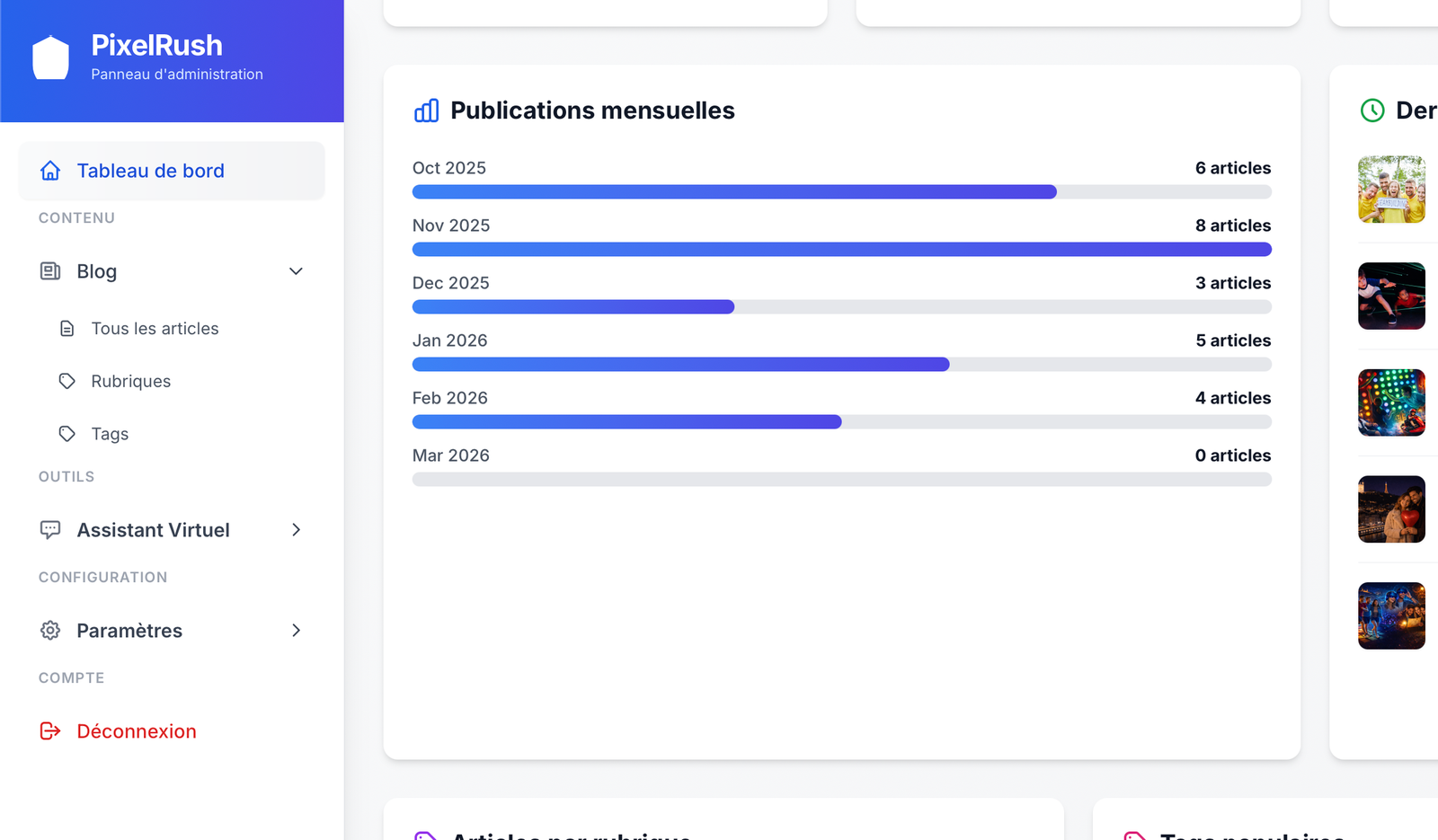Collapse the Blog section in the sidebar
The height and width of the screenshot is (840, 1438).
coord(296,270)
